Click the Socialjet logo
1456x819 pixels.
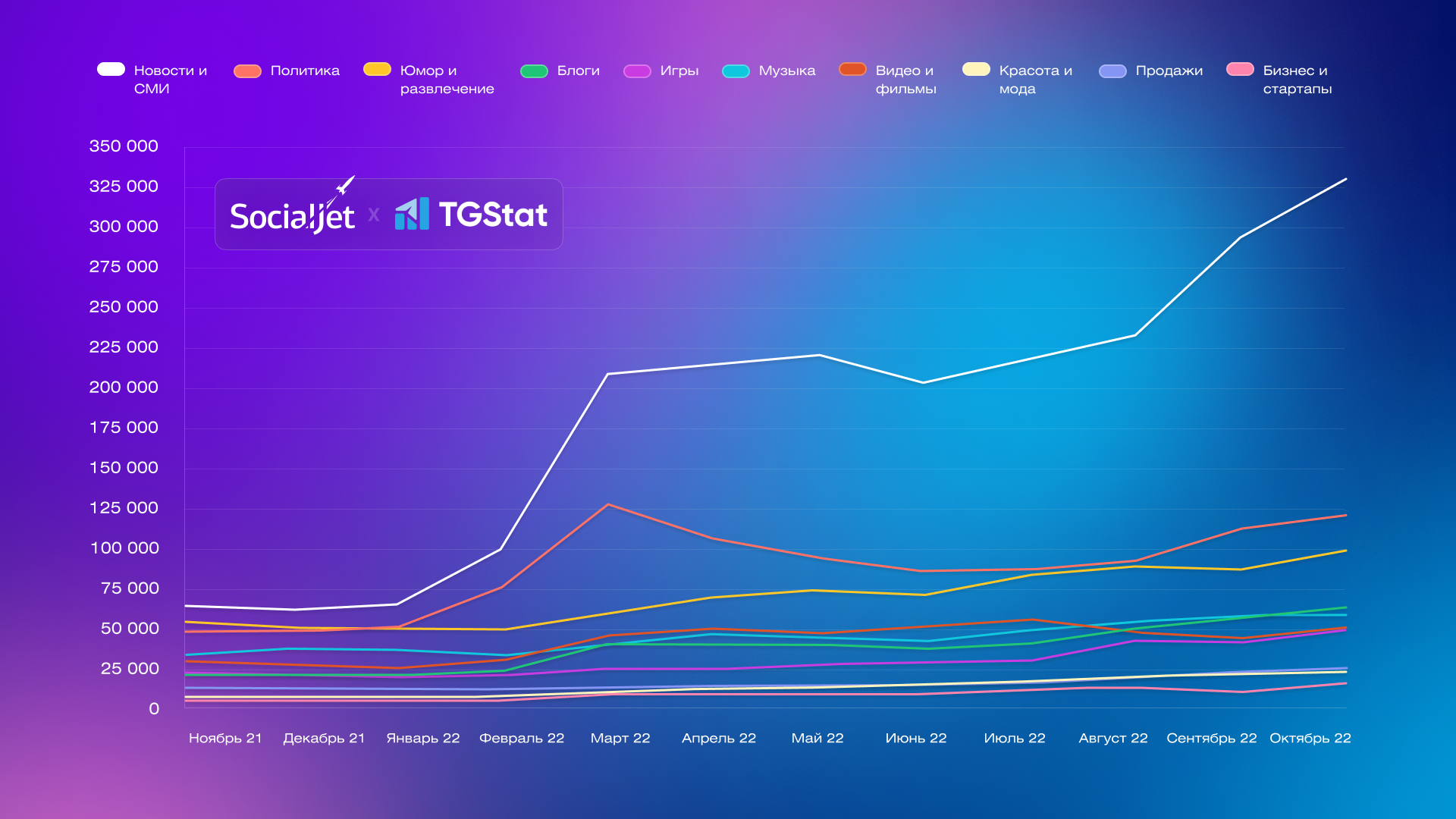point(293,206)
